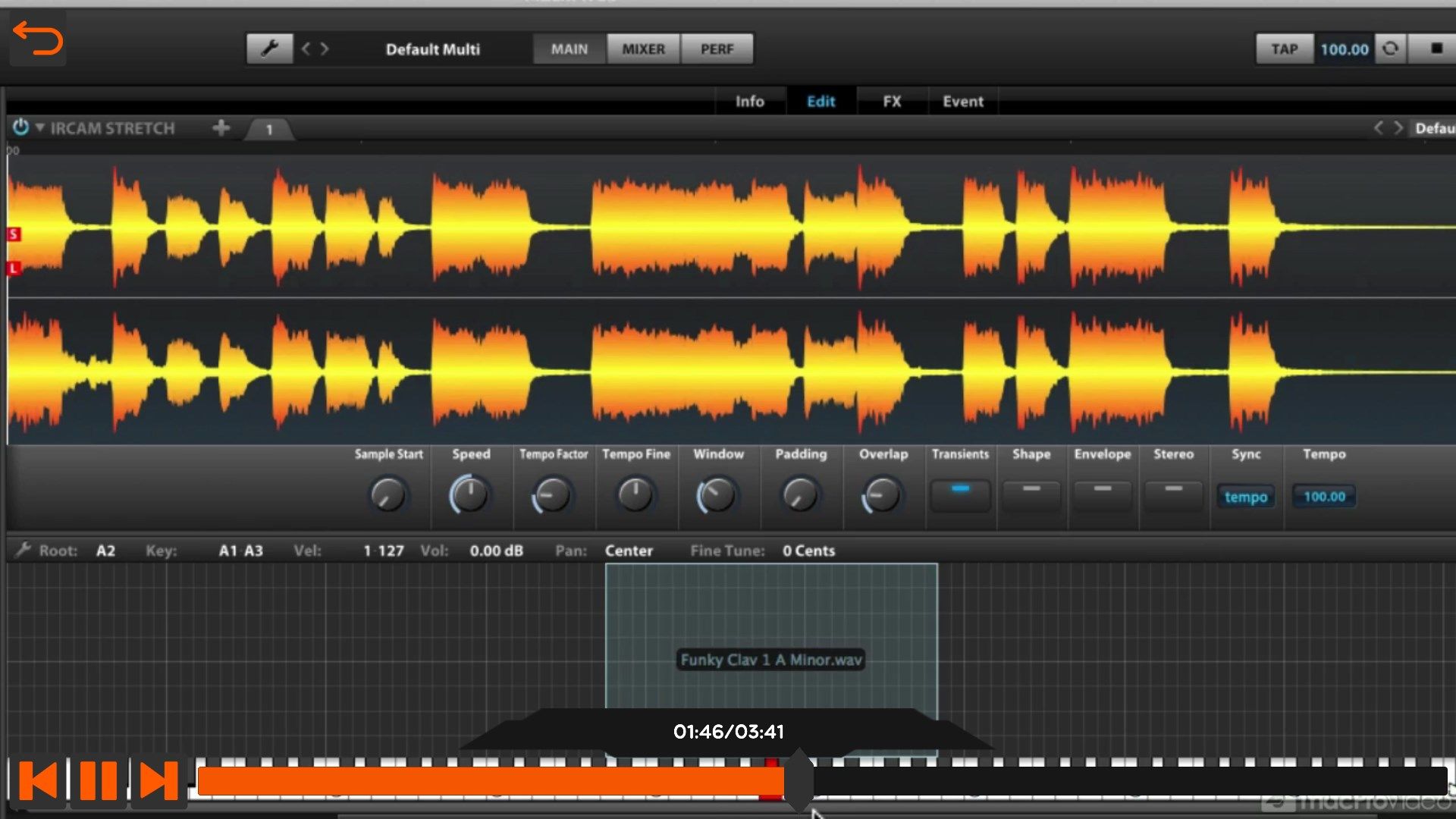
Task: Select previous layer preset arrow
Action: point(1379,127)
